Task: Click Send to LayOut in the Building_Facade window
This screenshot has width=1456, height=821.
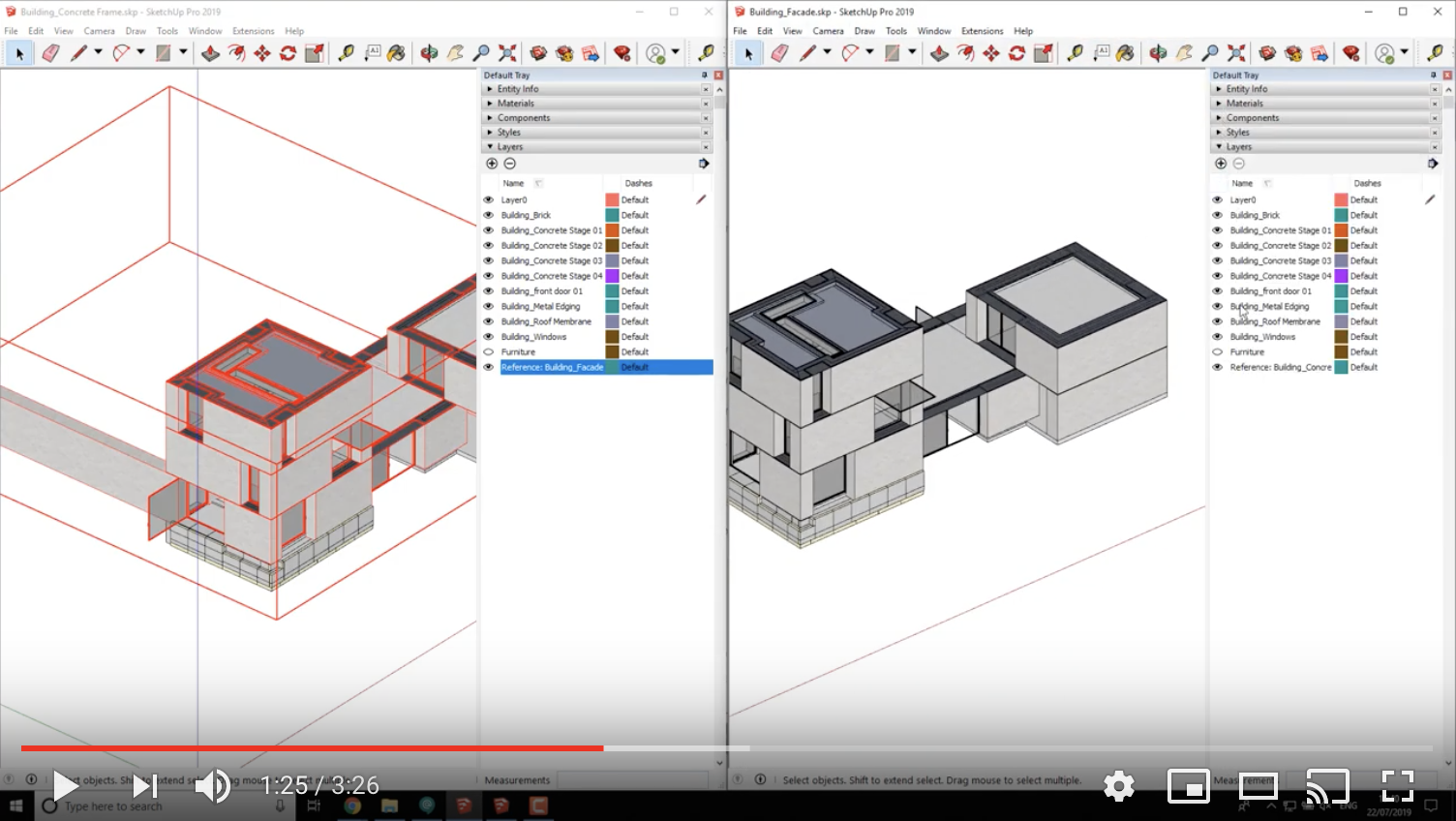Action: pyautogui.click(x=1319, y=53)
